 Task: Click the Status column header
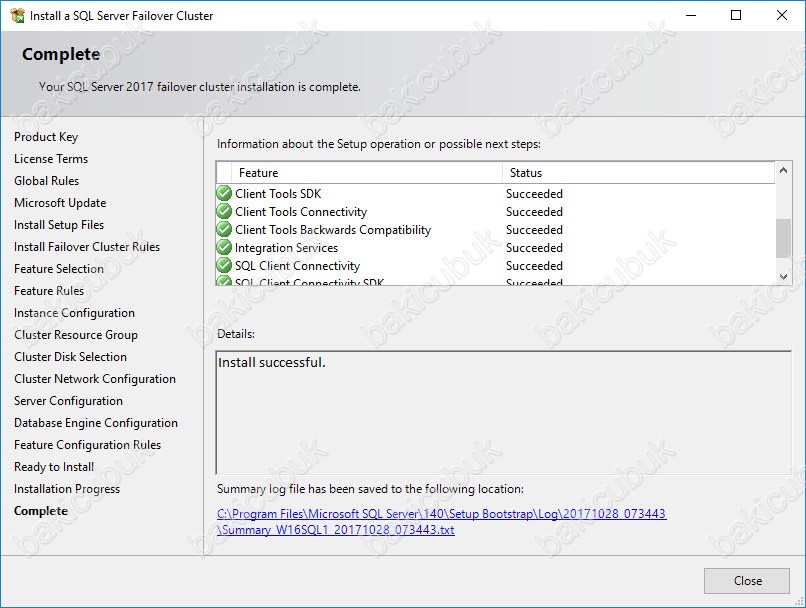click(x=638, y=173)
